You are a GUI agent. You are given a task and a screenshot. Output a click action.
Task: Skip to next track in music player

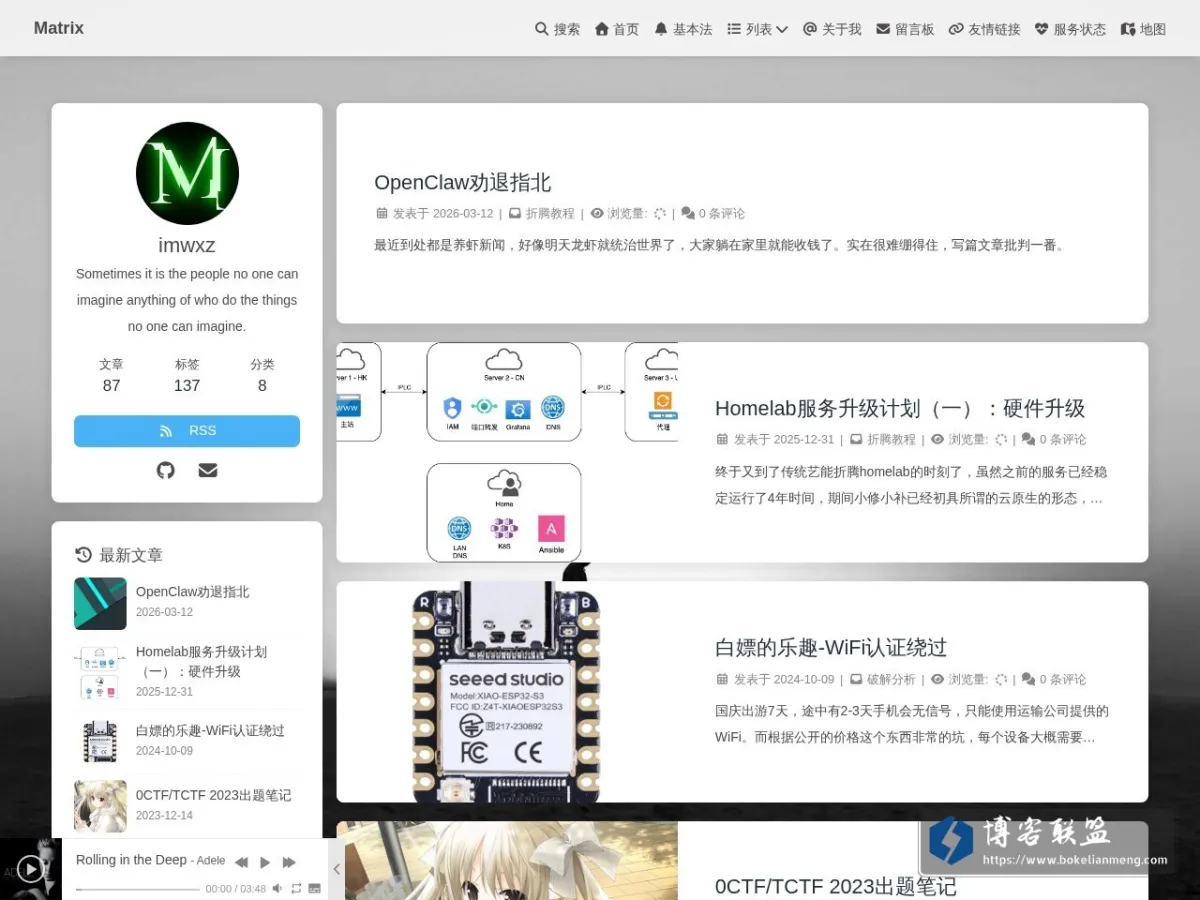point(289,862)
